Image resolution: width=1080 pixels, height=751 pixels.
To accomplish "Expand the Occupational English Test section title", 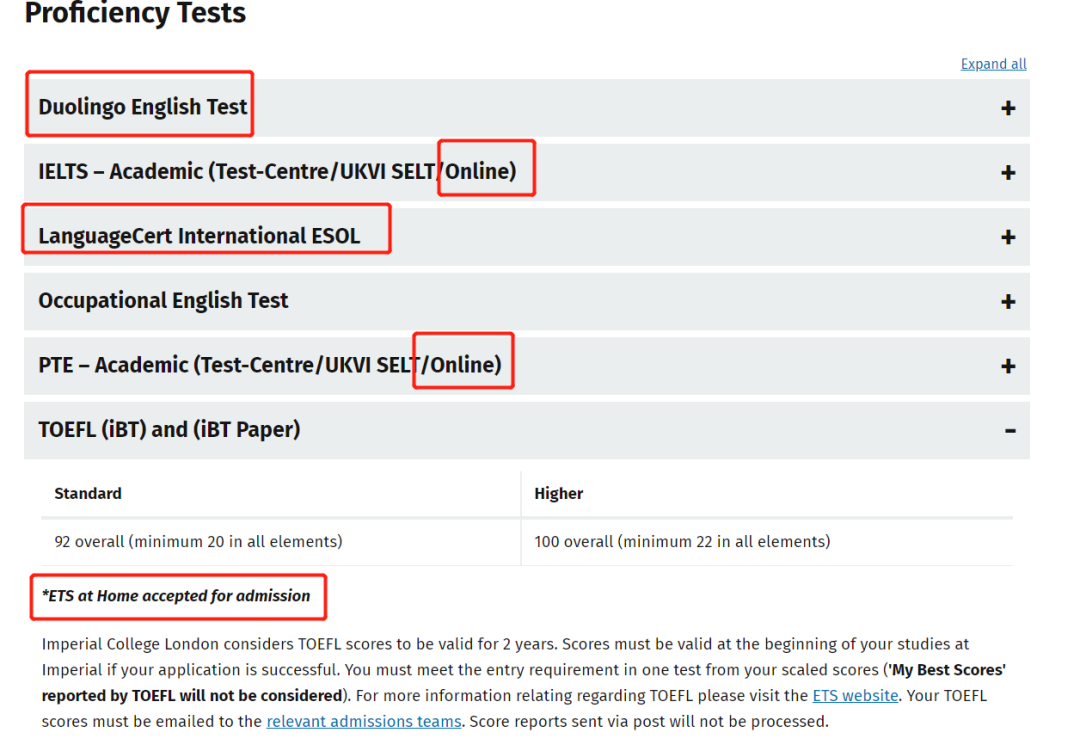I will [163, 300].
